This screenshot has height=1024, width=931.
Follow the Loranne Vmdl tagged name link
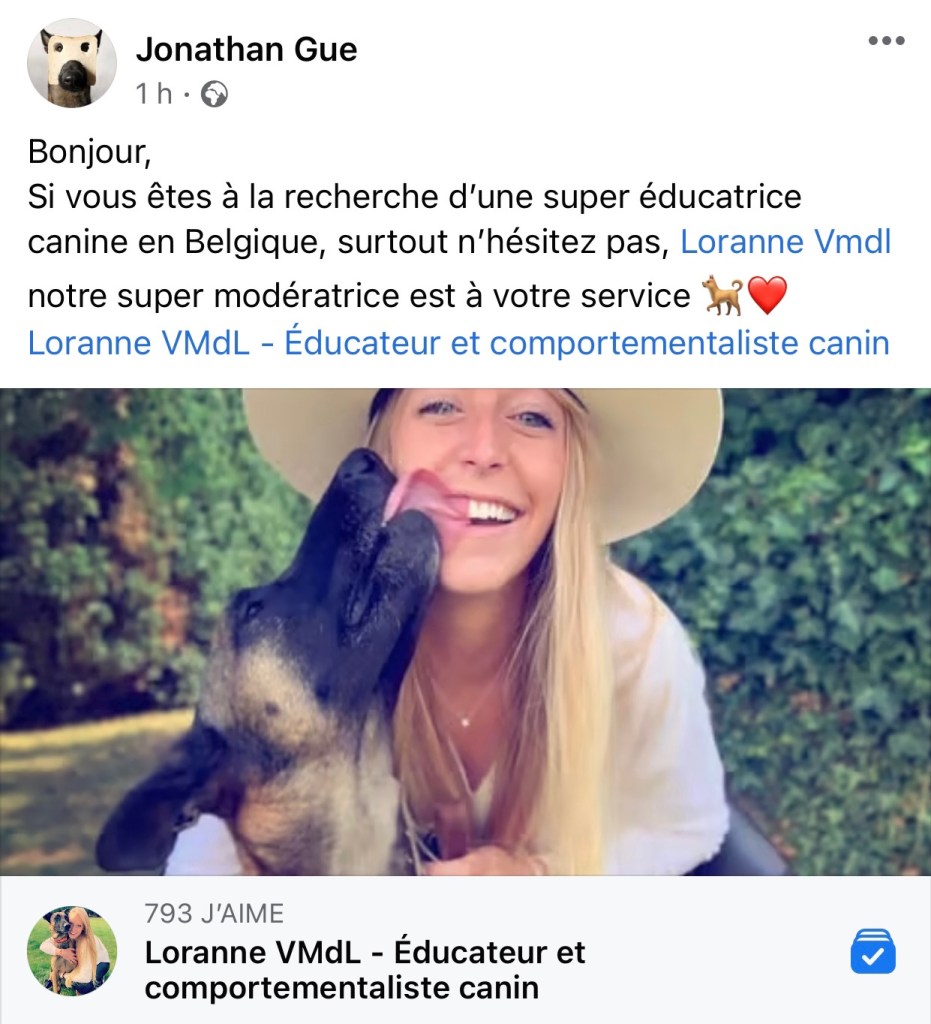click(785, 242)
